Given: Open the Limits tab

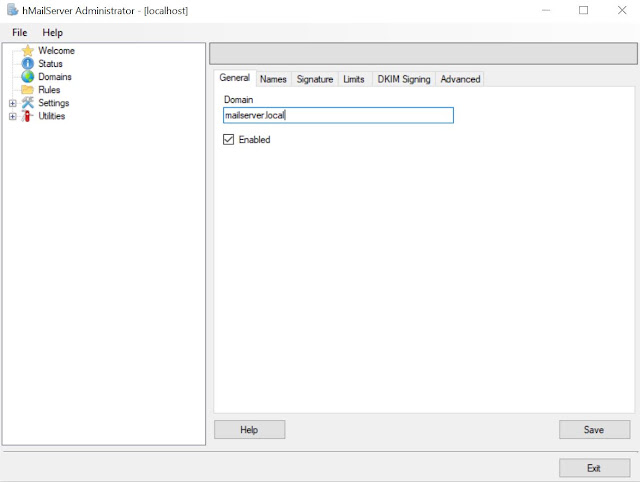Looking at the screenshot, I should [353, 79].
